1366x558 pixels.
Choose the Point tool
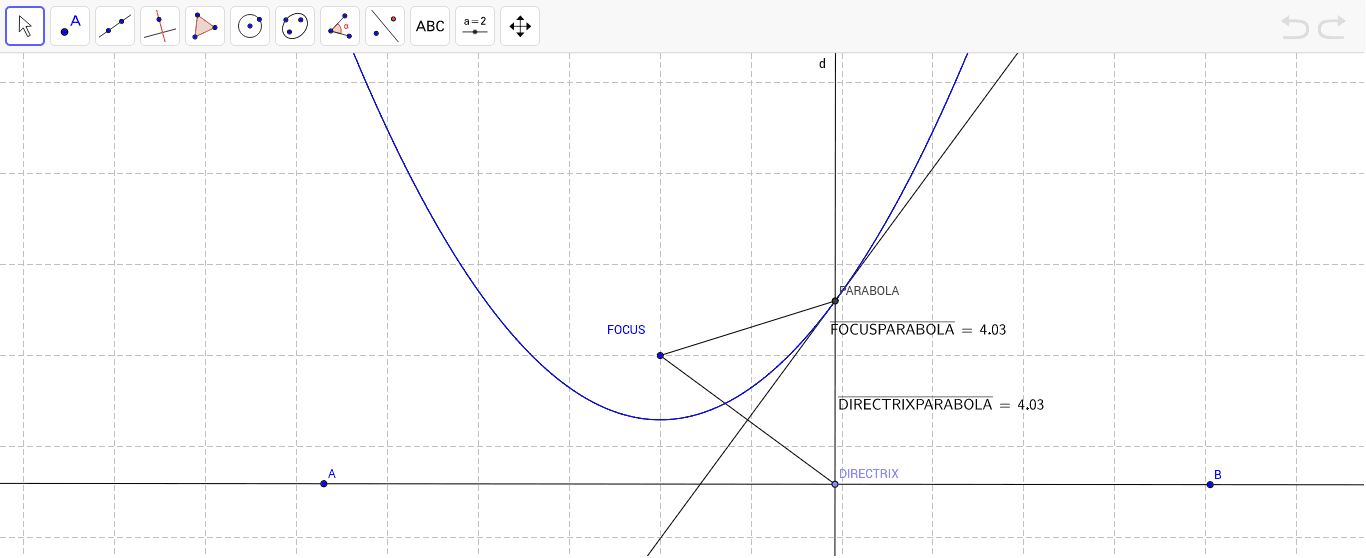tap(70, 26)
